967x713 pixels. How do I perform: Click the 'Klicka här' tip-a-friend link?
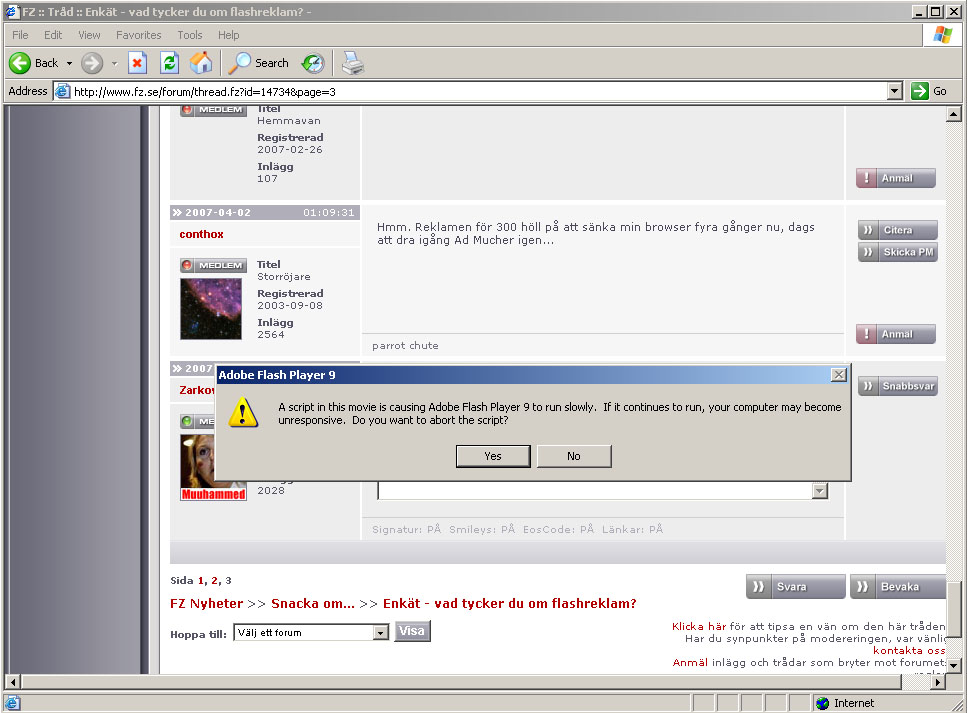click(699, 627)
